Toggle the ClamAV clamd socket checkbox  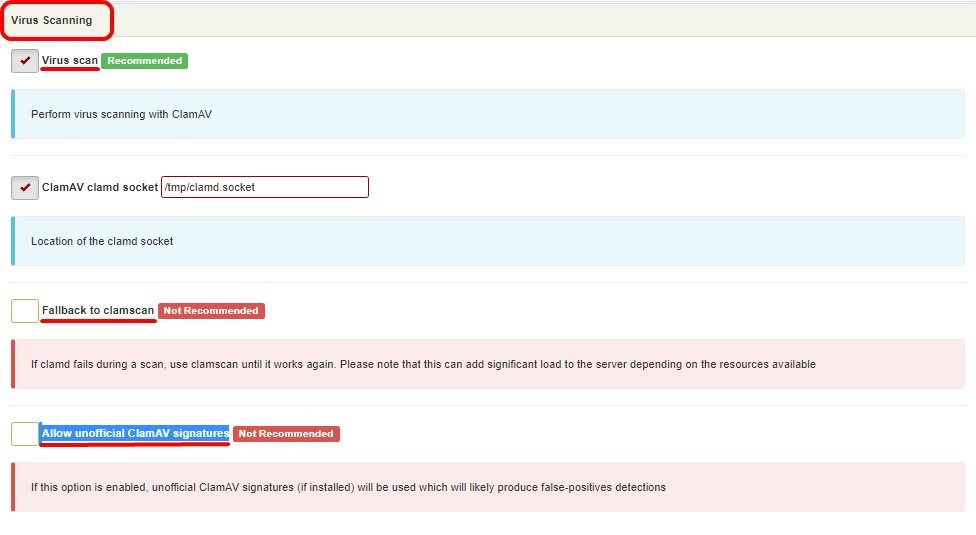[x=25, y=187]
